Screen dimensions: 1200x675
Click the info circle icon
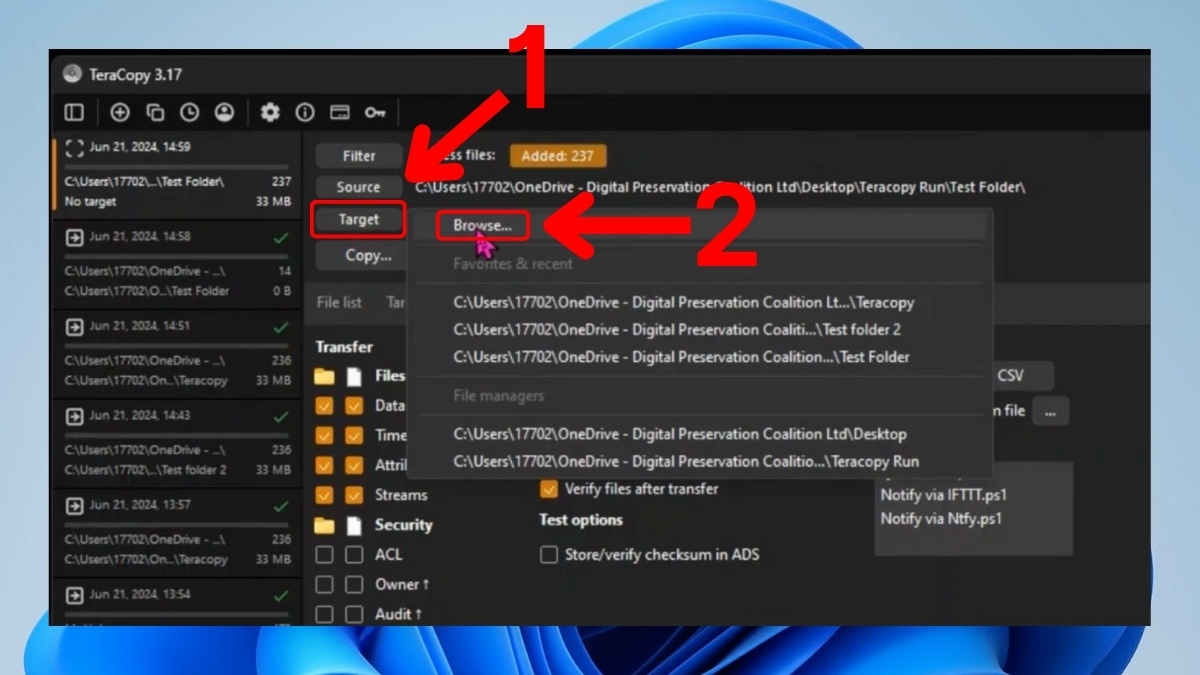(305, 112)
